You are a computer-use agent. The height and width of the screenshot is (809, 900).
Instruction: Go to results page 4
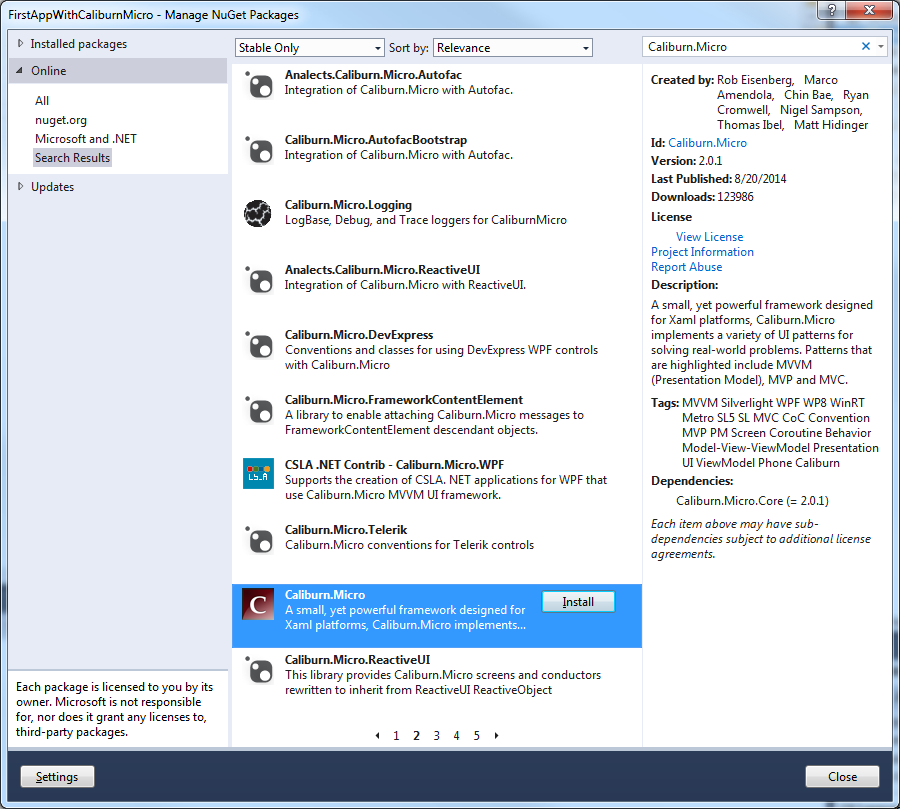[x=456, y=736]
